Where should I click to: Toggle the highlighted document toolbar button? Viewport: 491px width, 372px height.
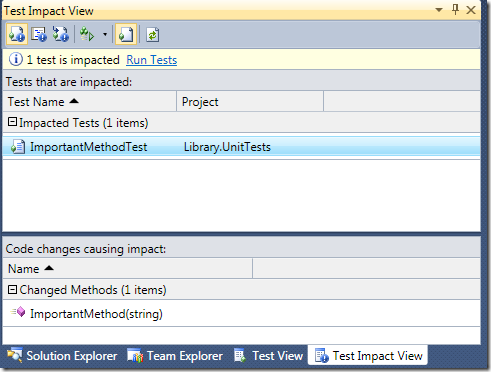click(126, 34)
